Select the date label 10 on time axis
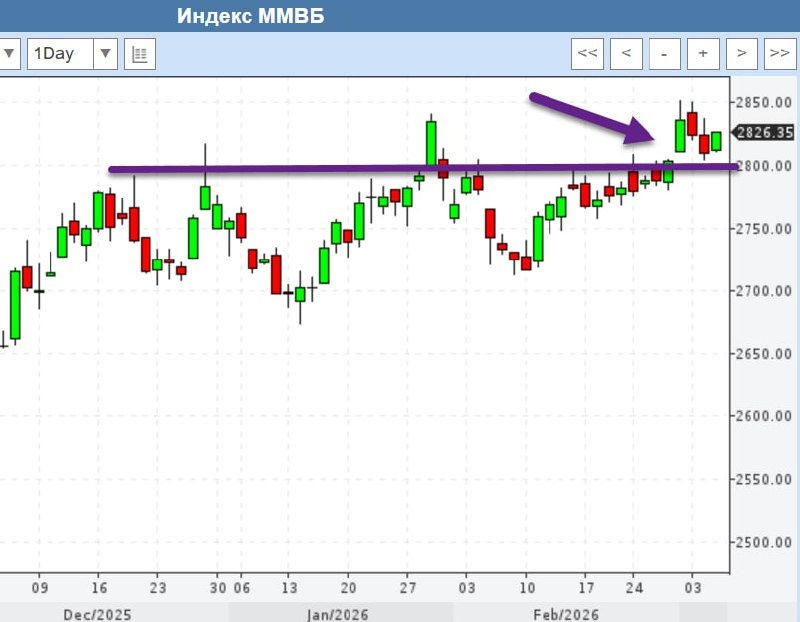This screenshot has height=622, width=800. tap(527, 588)
